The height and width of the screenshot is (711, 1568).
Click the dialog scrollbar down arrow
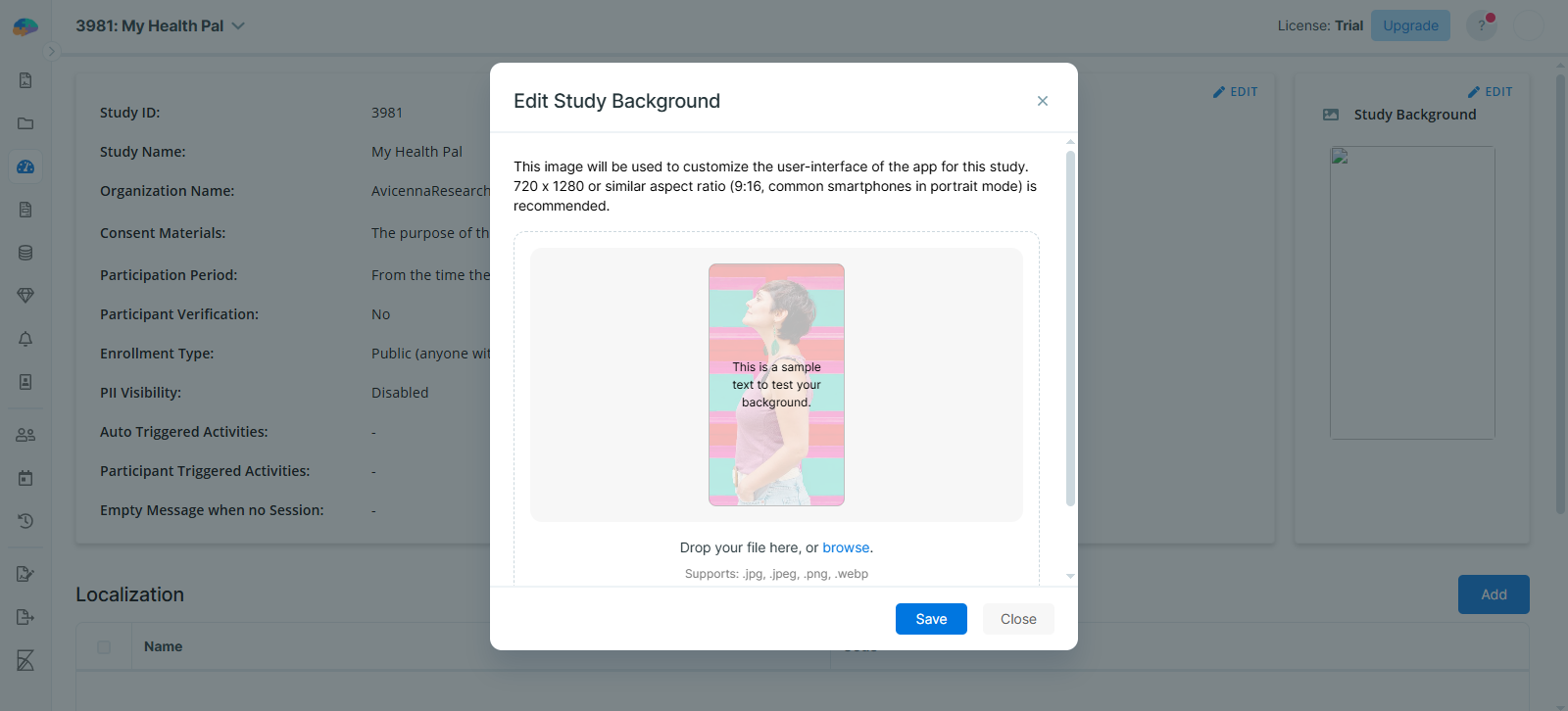point(1070,576)
